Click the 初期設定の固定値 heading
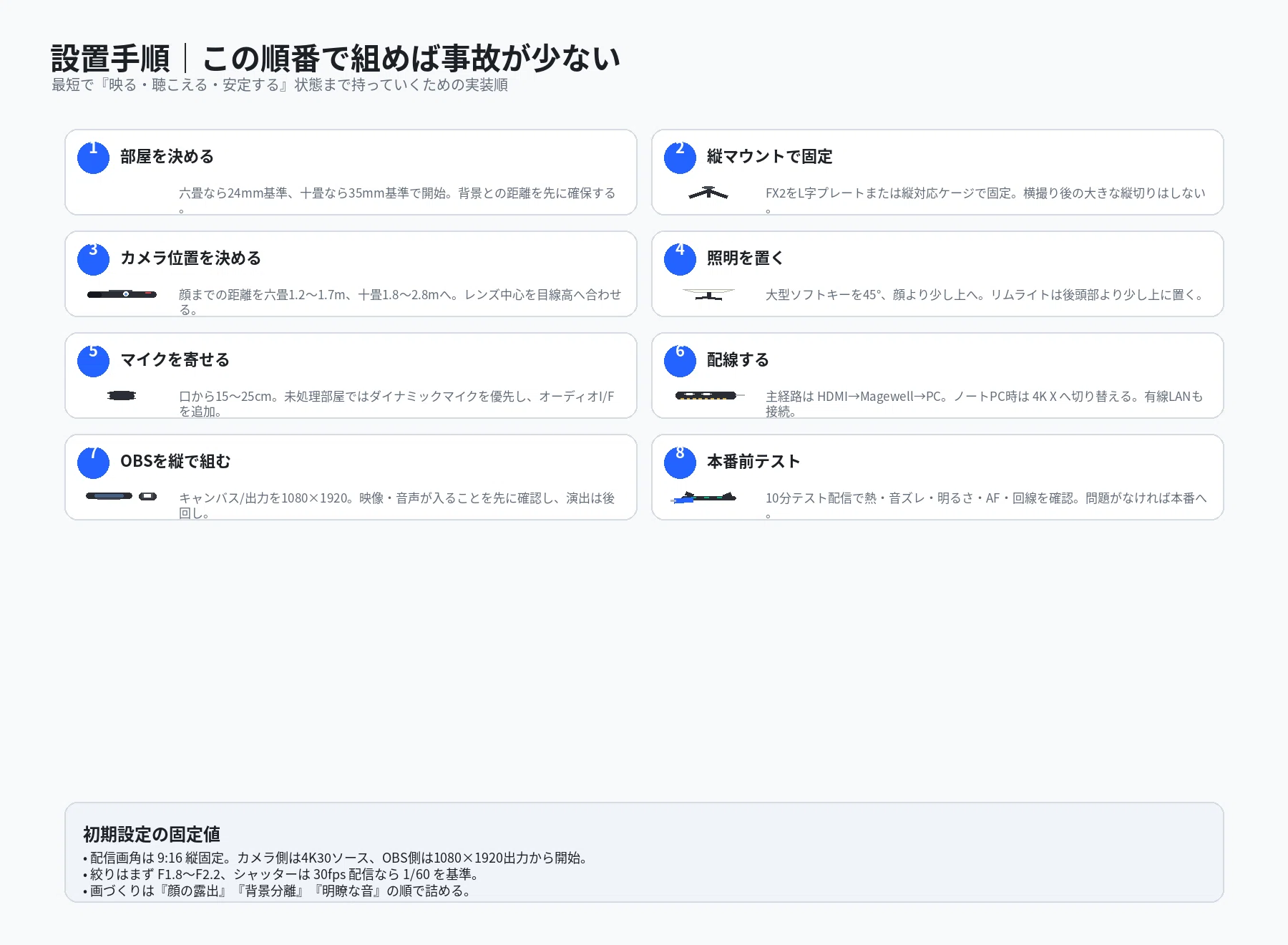Image resolution: width=1288 pixels, height=945 pixels. pos(152,834)
